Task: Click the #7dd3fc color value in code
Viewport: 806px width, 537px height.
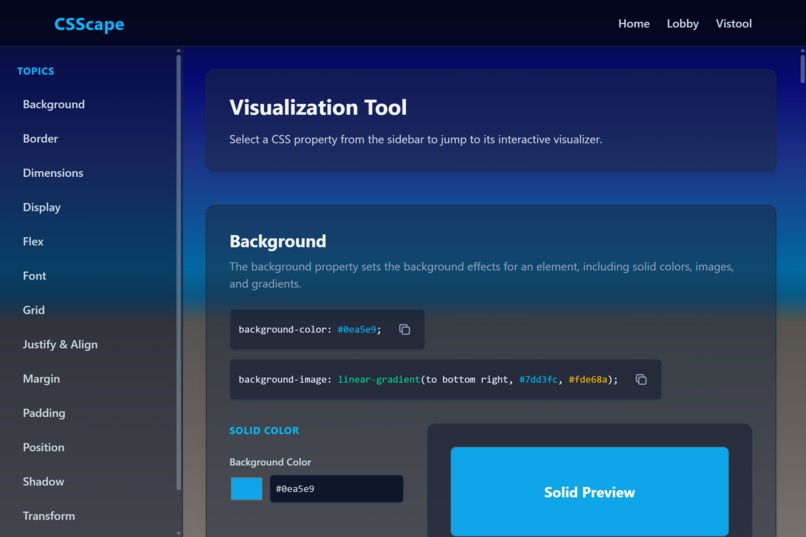Action: [x=538, y=380]
